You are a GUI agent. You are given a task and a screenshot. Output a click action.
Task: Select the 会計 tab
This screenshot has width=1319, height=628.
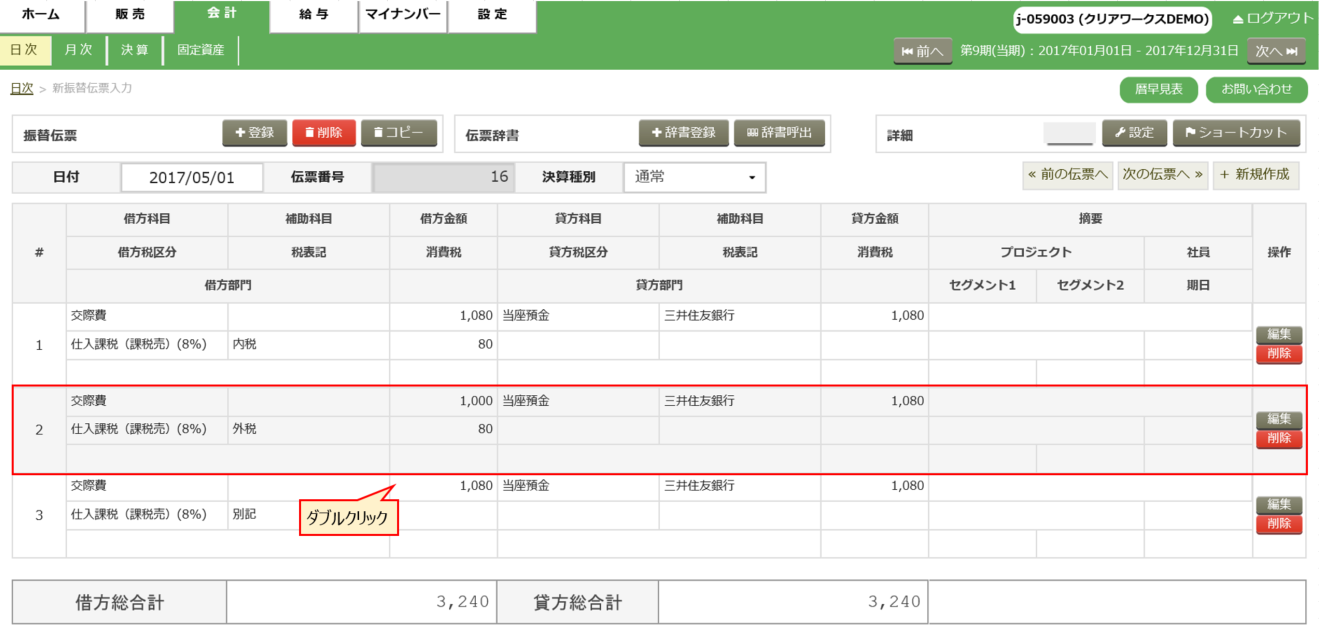221,15
